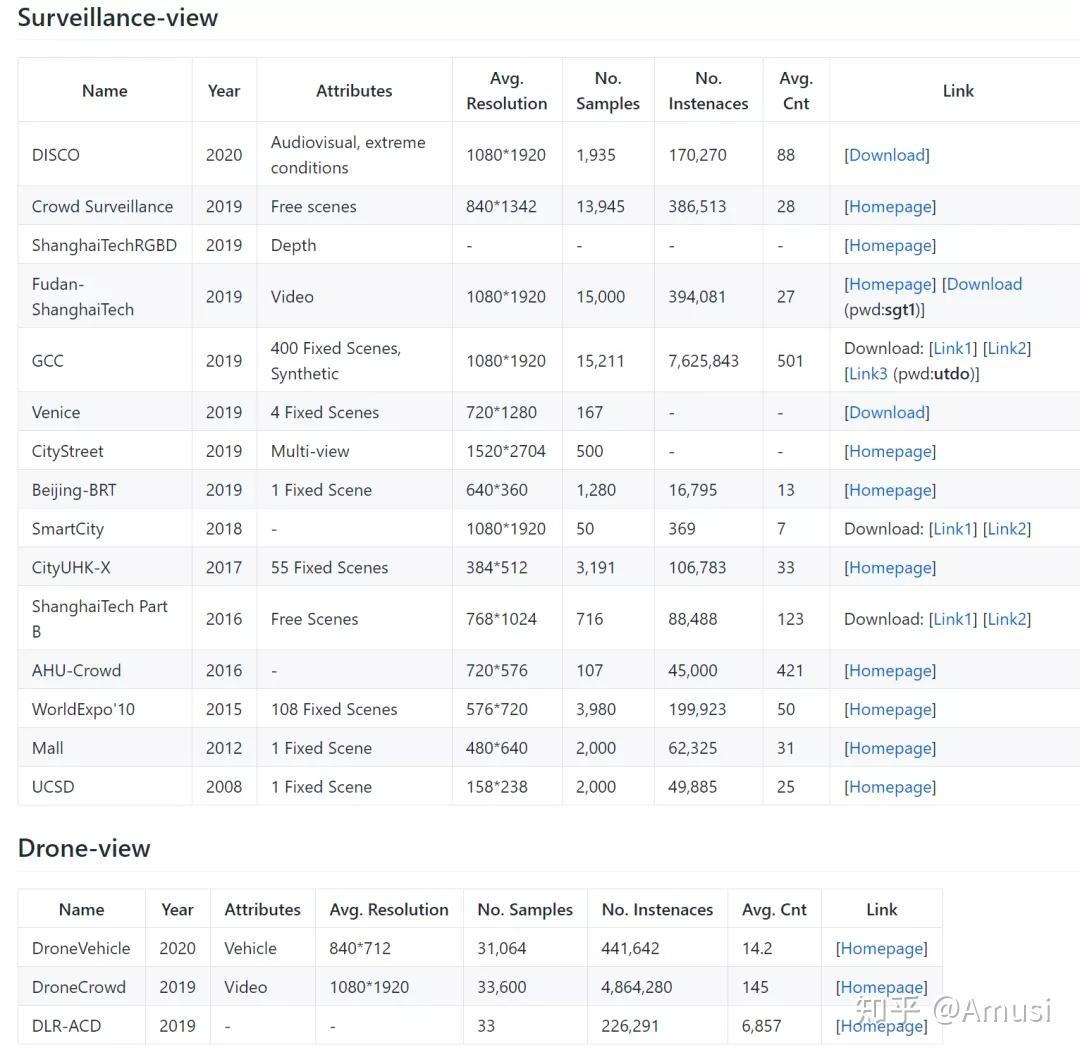Click the DroneVehicle Homepage link
Screen dimensions: 1080x1055
(881, 948)
